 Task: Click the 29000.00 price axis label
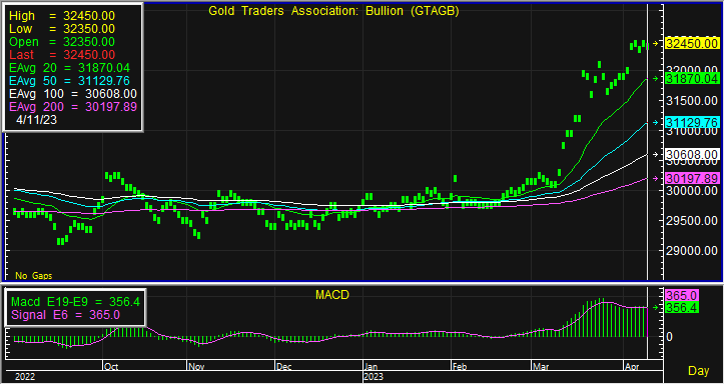(x=692, y=251)
